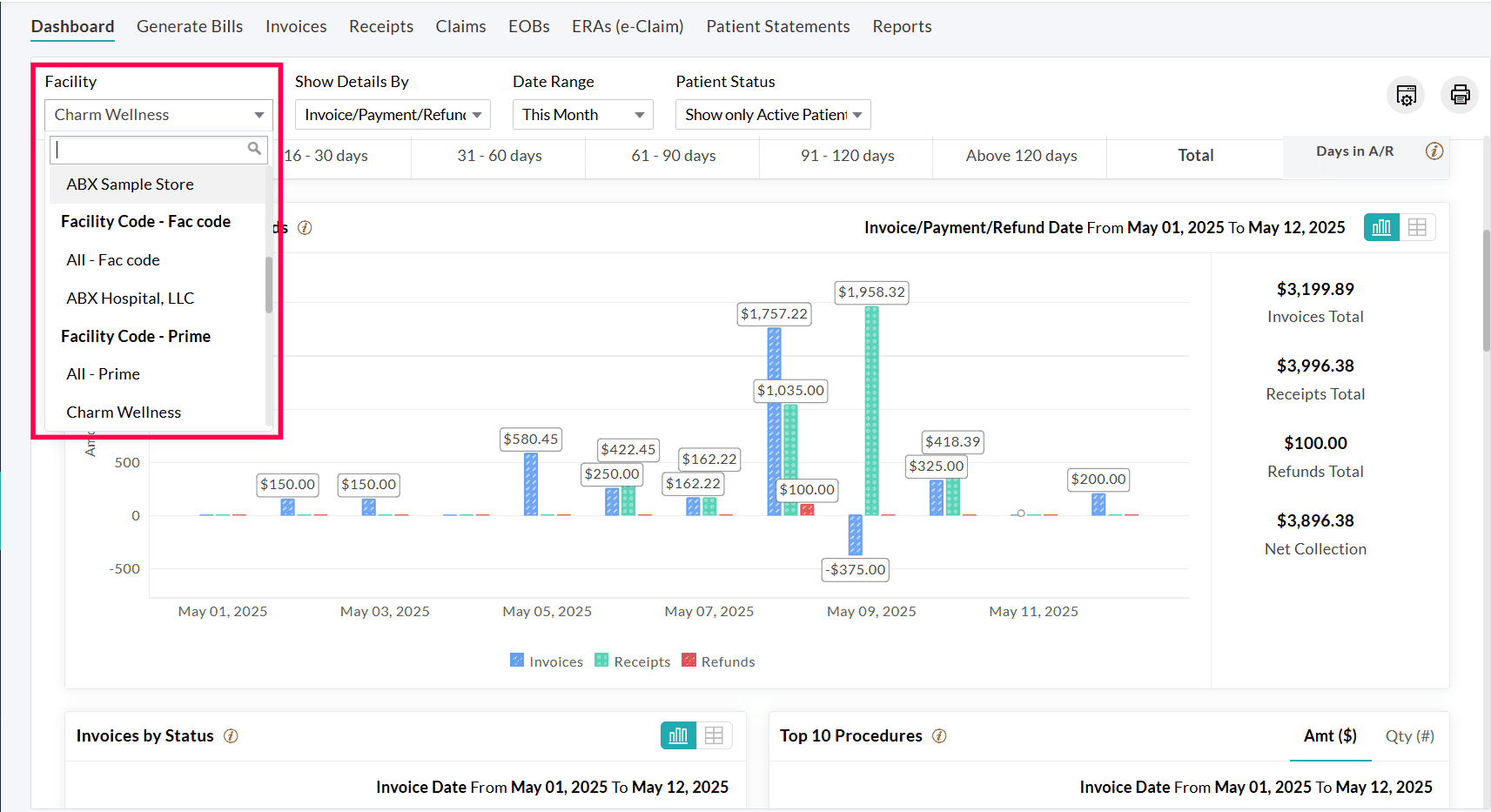Show main chart in bar graph view
Screen dimensions: 1491x812
pos(1381,228)
